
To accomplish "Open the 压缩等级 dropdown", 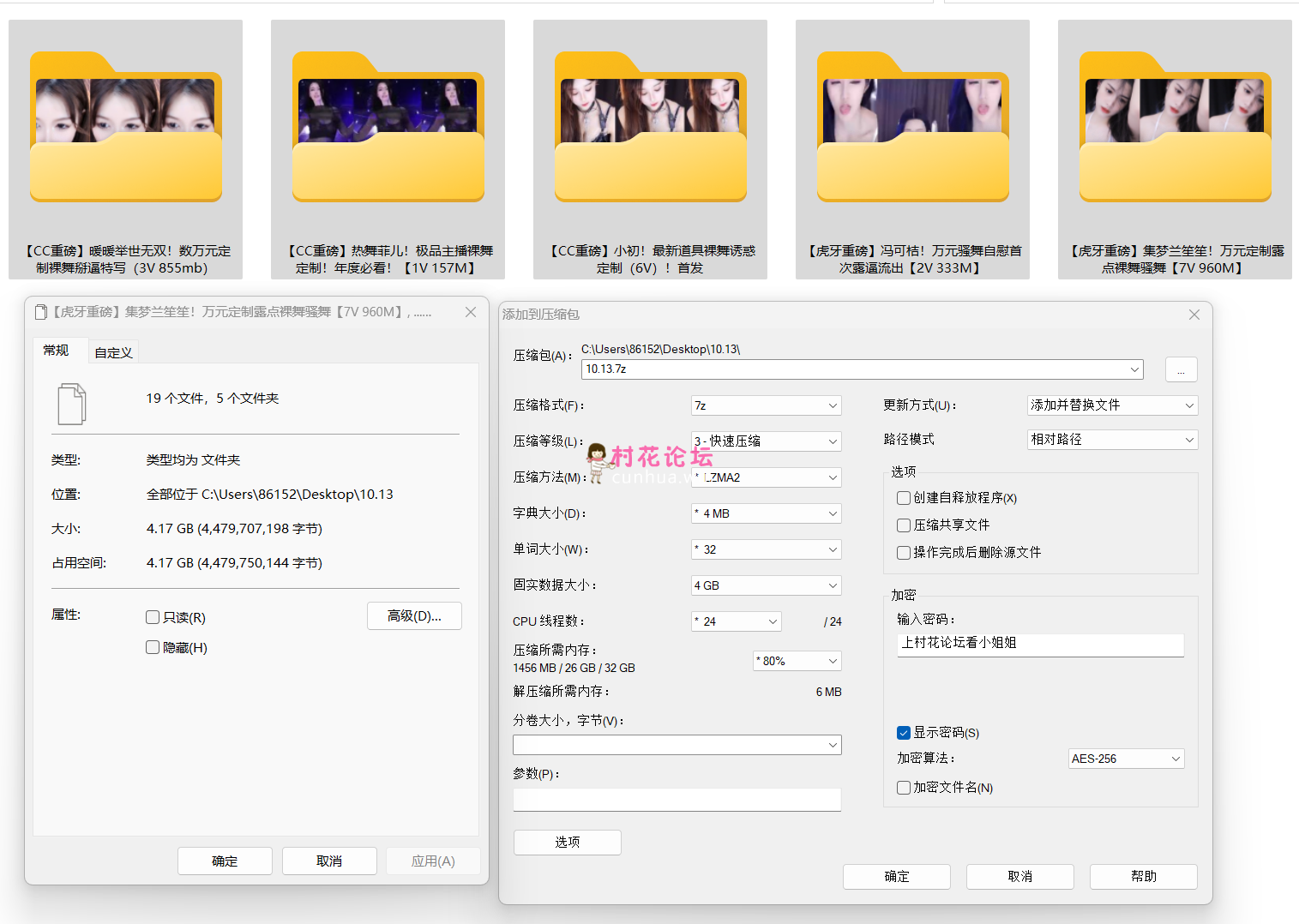I will pos(767,441).
